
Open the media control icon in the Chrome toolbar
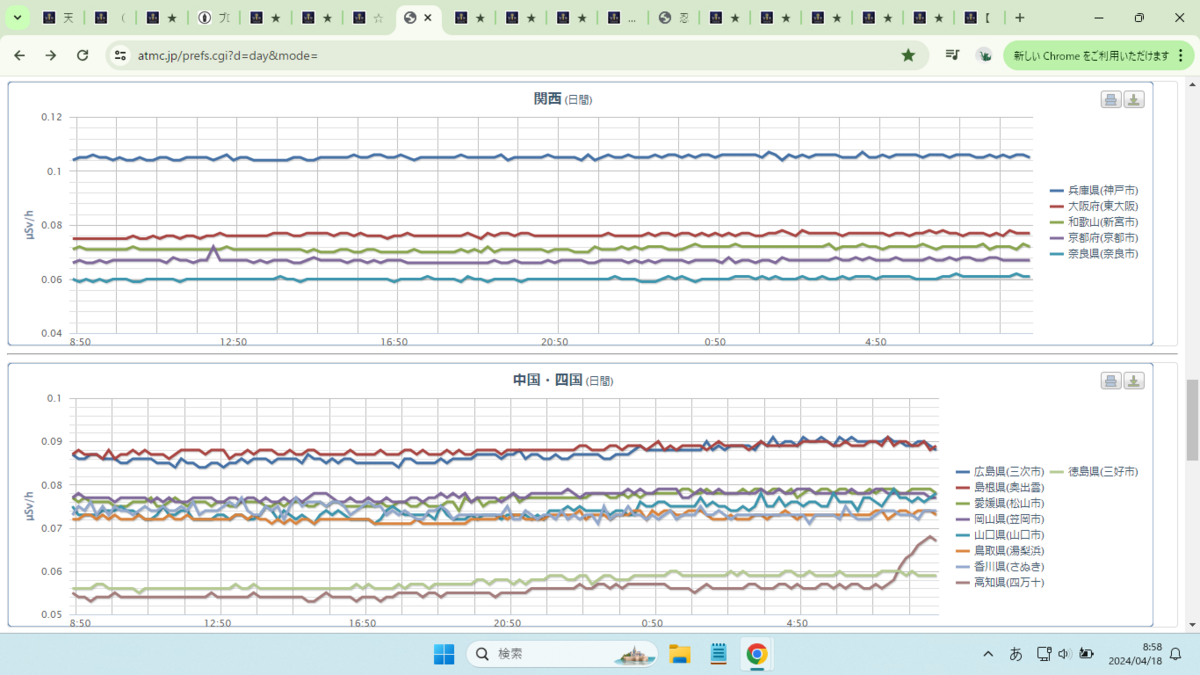(952, 55)
